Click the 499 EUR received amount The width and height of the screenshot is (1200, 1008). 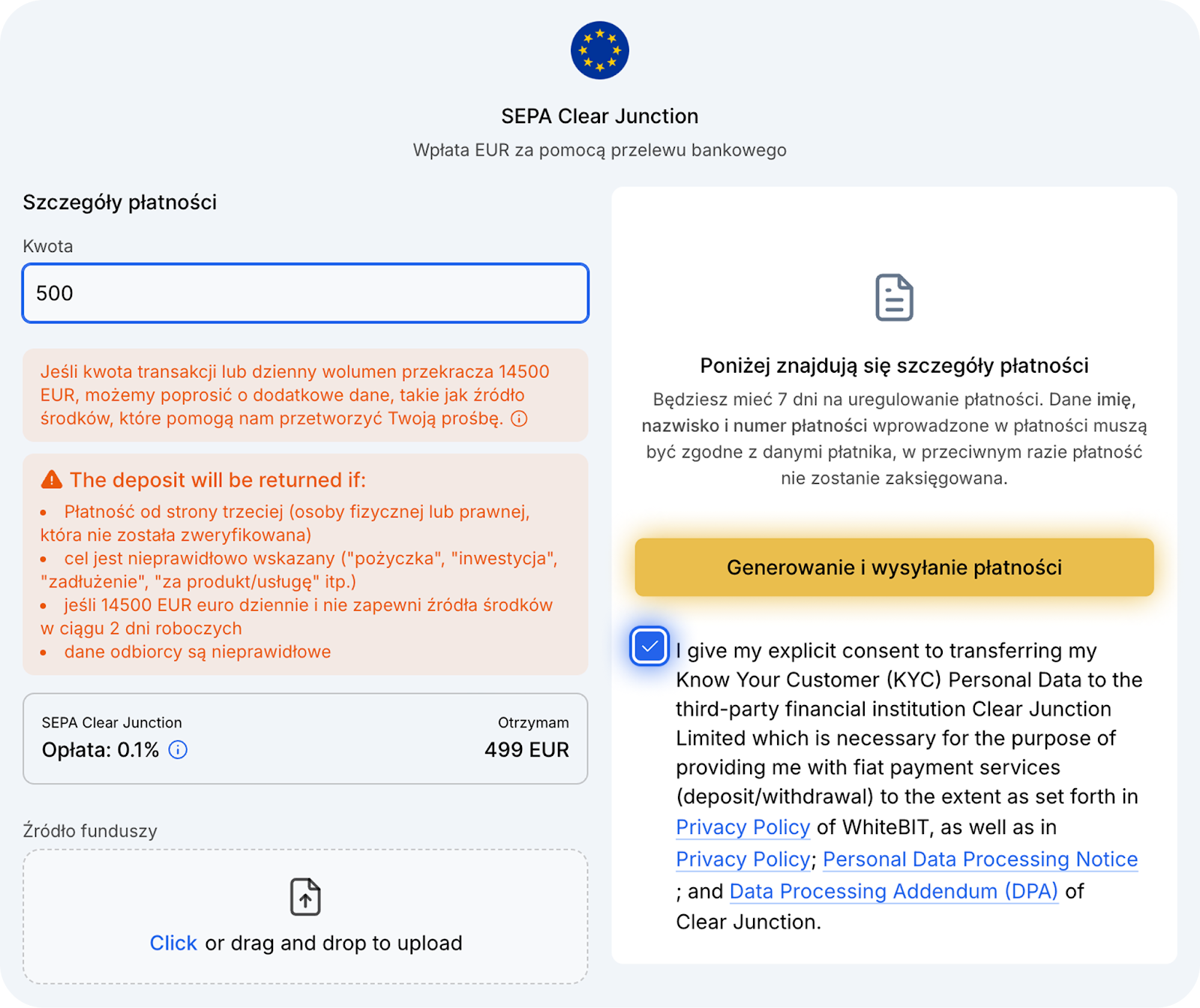[x=526, y=749]
